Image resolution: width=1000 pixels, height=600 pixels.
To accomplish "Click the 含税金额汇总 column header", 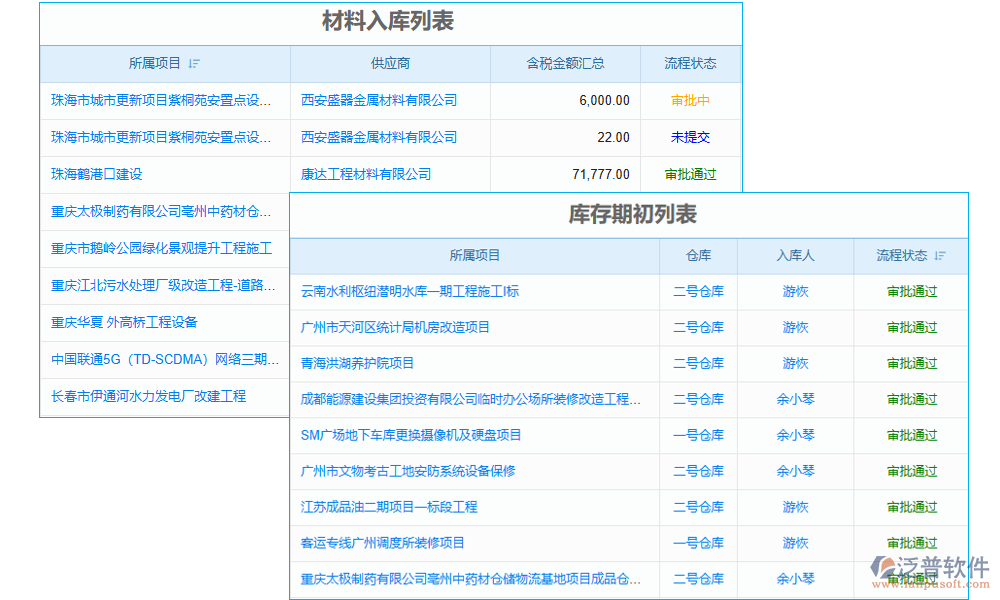I will 565,63.
